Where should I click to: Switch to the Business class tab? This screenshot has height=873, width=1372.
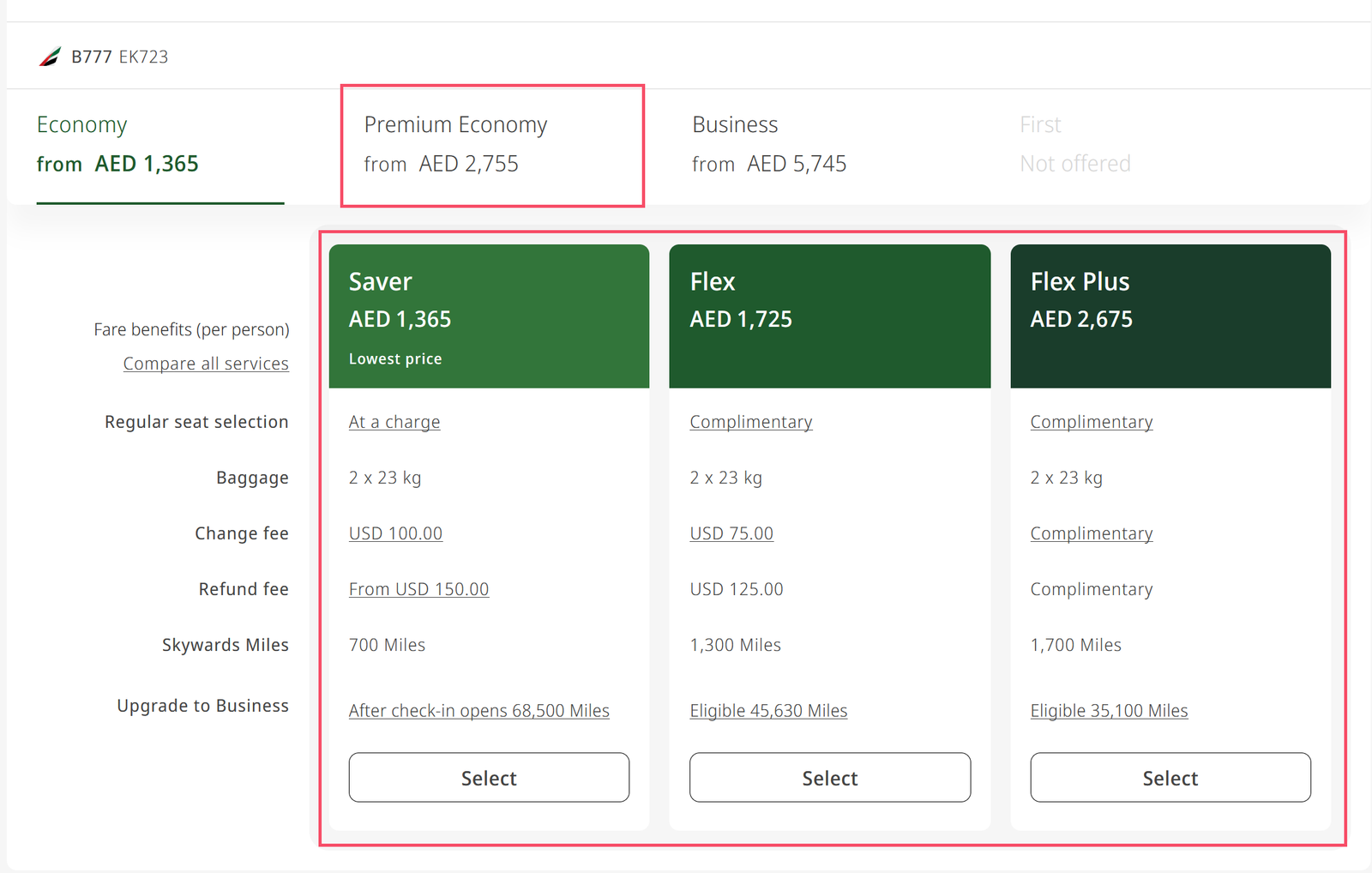[768, 144]
